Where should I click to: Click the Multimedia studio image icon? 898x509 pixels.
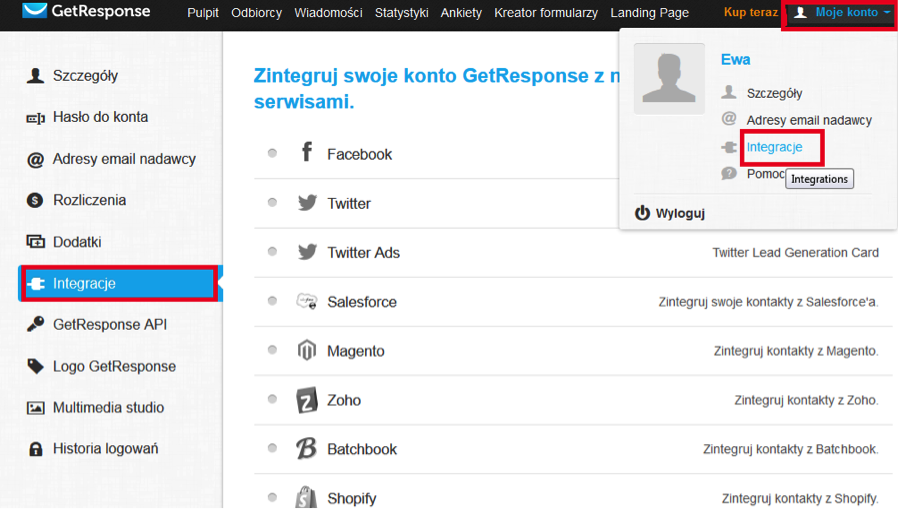pyautogui.click(x=36, y=408)
